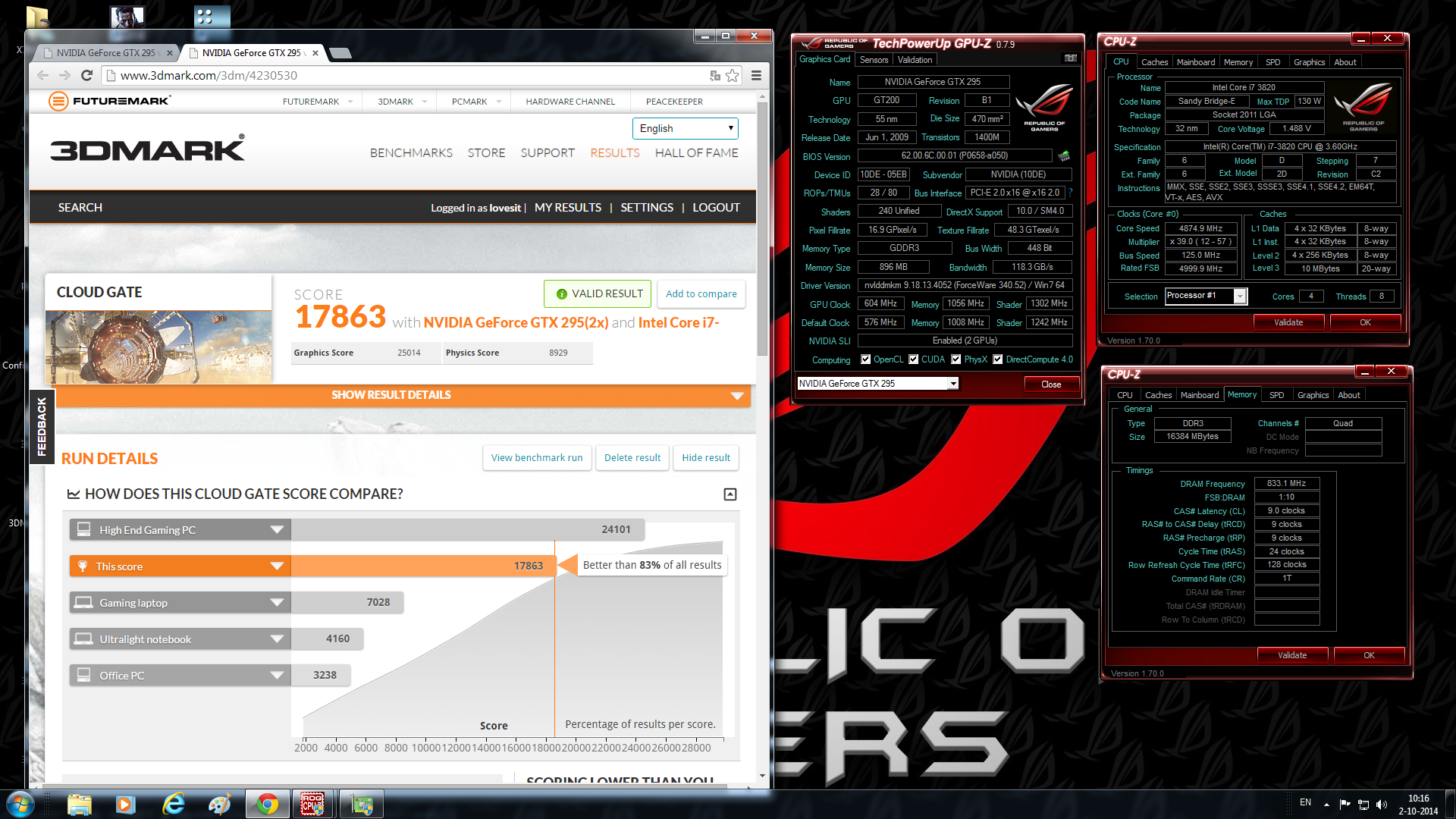Click GPU-Z screenshot camera icon
Screen dimensions: 1456x819
[1070, 58]
